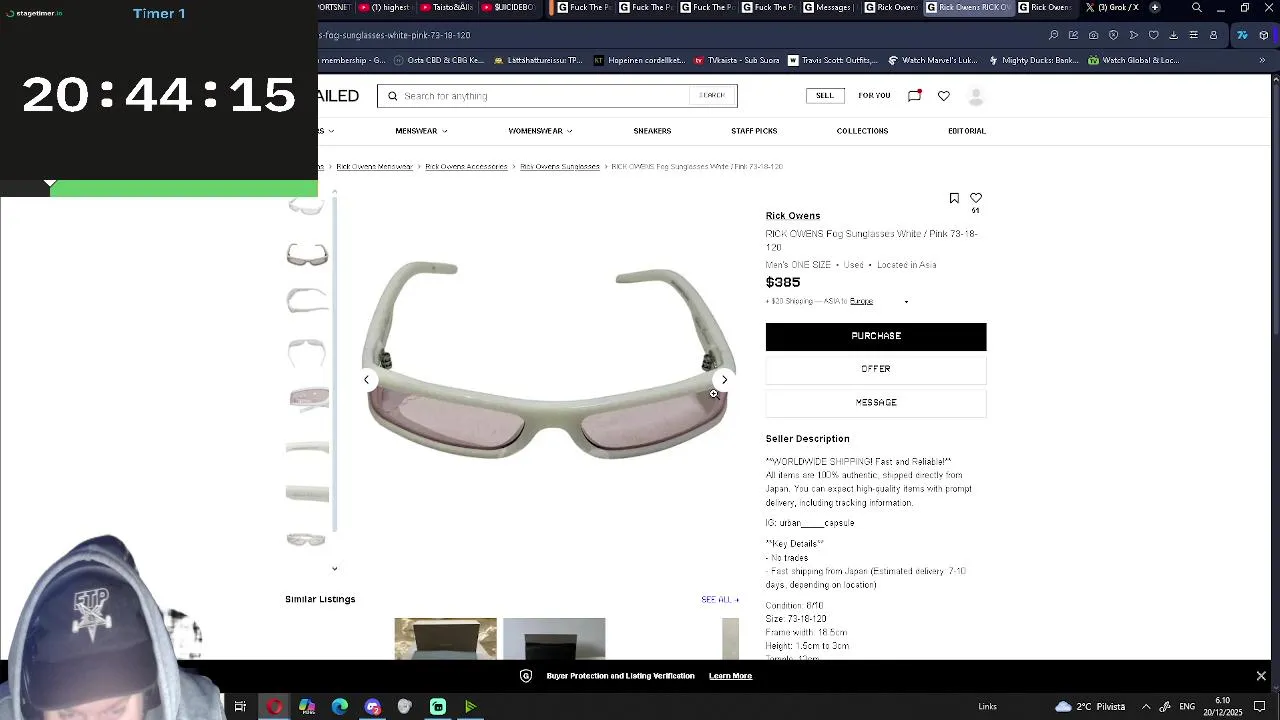Go to Rick Owens Accessories breadcrumb
Screen dimensions: 1280x720
tap(466, 167)
